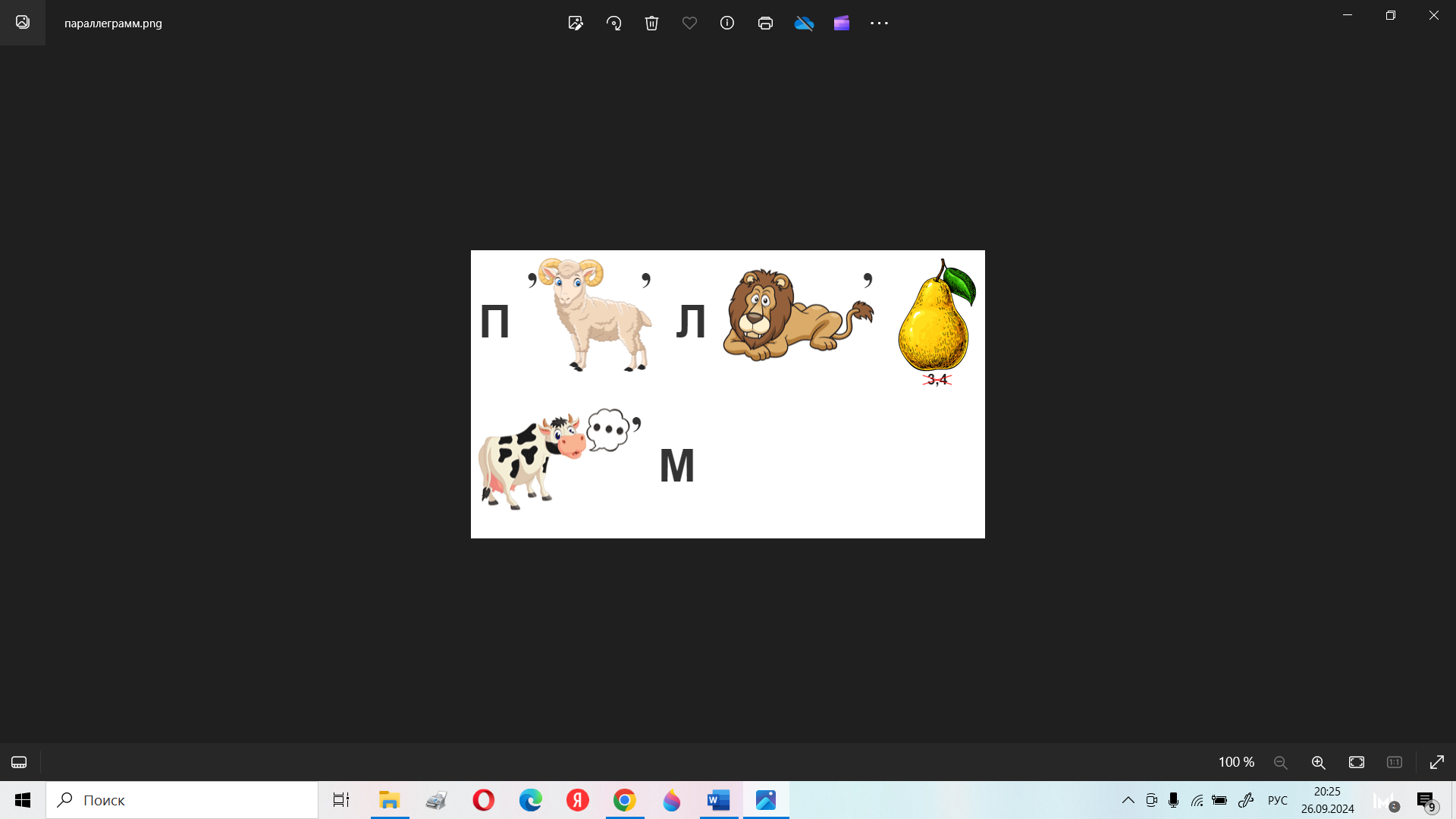Image resolution: width=1456 pixels, height=819 pixels.
Task: Fit image to window
Action: (1357, 762)
